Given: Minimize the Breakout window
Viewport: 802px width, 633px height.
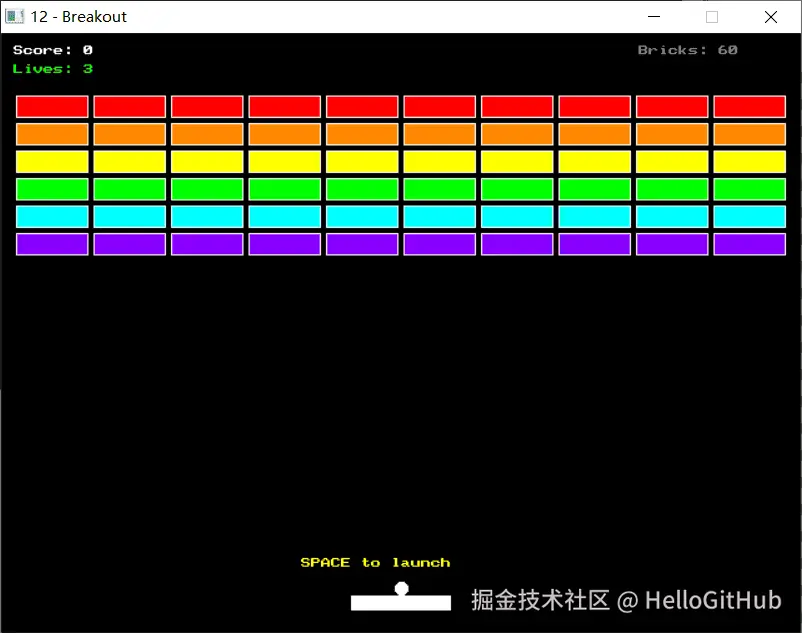Looking at the screenshot, I should (x=654, y=17).
